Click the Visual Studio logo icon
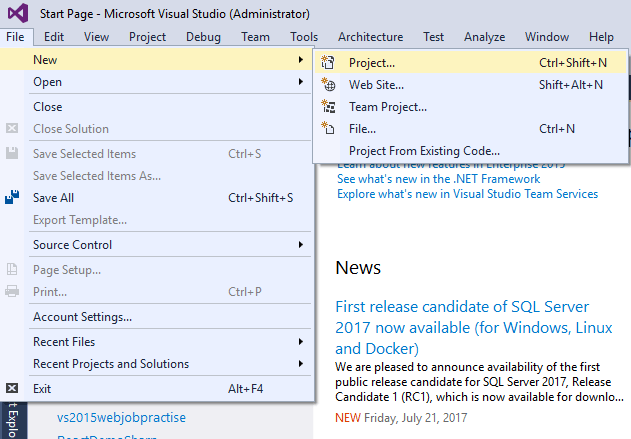Image resolution: width=631 pixels, height=439 pixels. (x=18, y=13)
